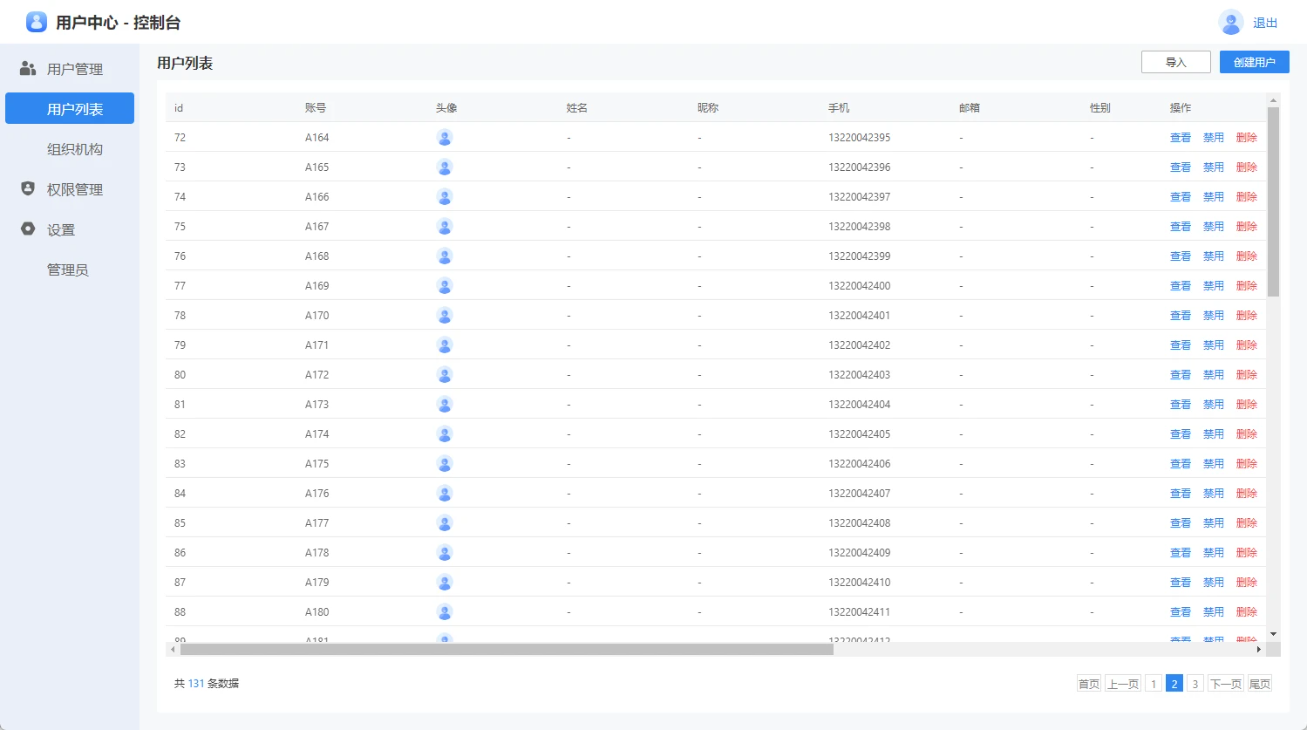
Task: Click the 退出 logout link
Action: tap(1265, 23)
